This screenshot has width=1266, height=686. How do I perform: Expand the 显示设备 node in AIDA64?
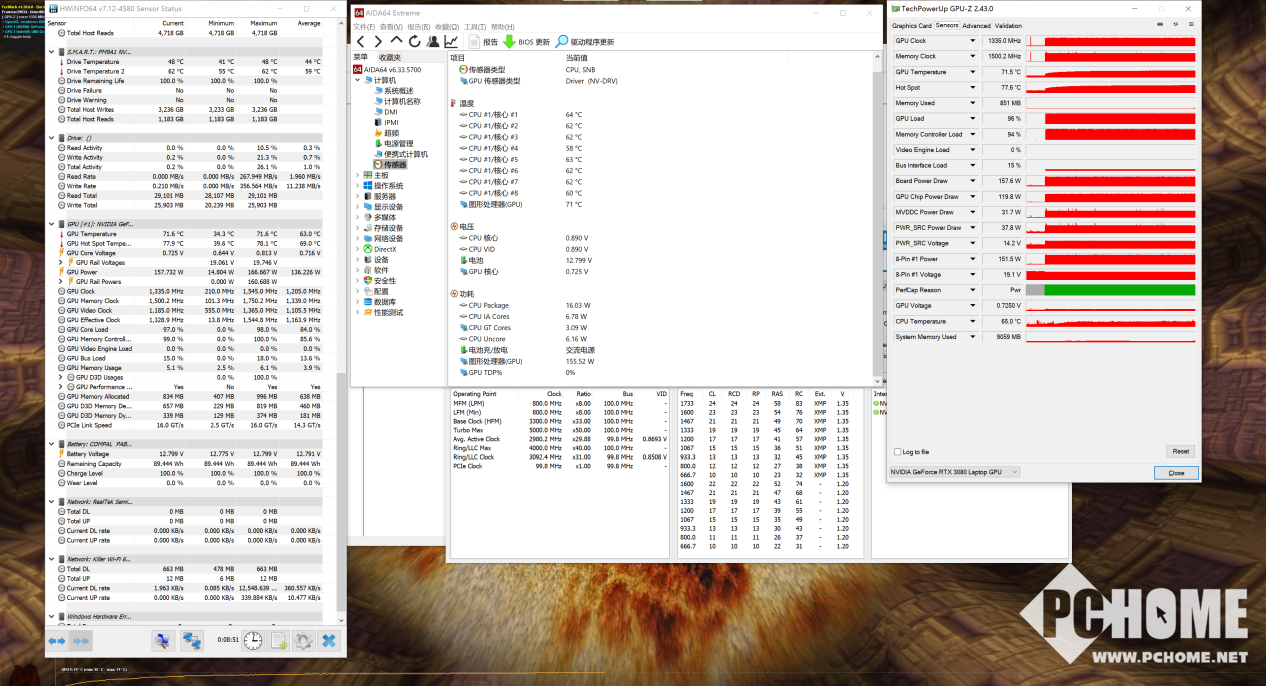(358, 207)
